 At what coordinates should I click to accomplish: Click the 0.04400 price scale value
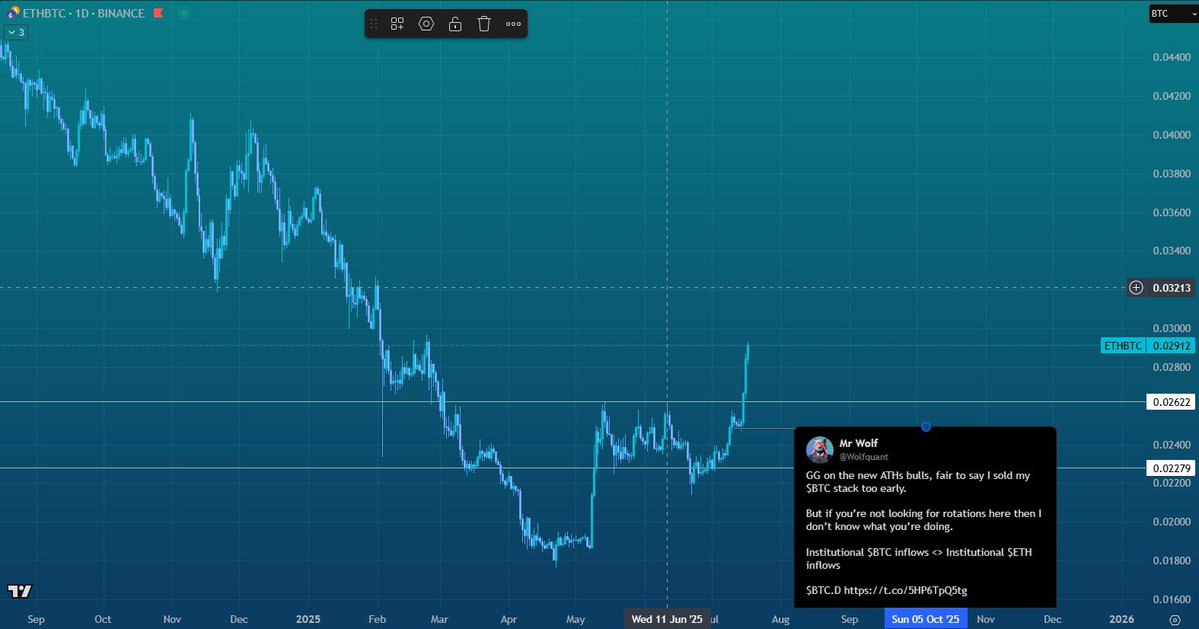click(1171, 57)
